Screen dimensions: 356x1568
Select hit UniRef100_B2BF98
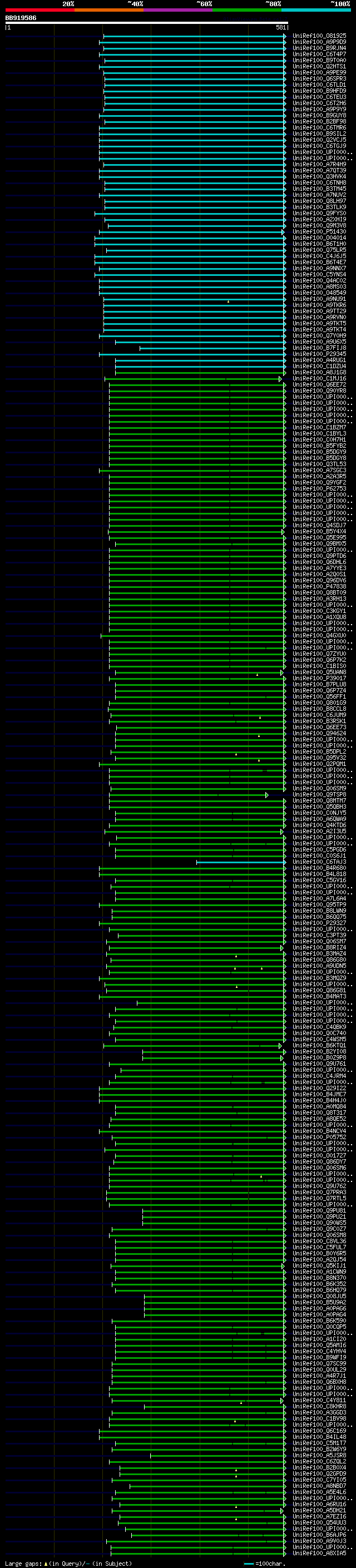pos(319,122)
